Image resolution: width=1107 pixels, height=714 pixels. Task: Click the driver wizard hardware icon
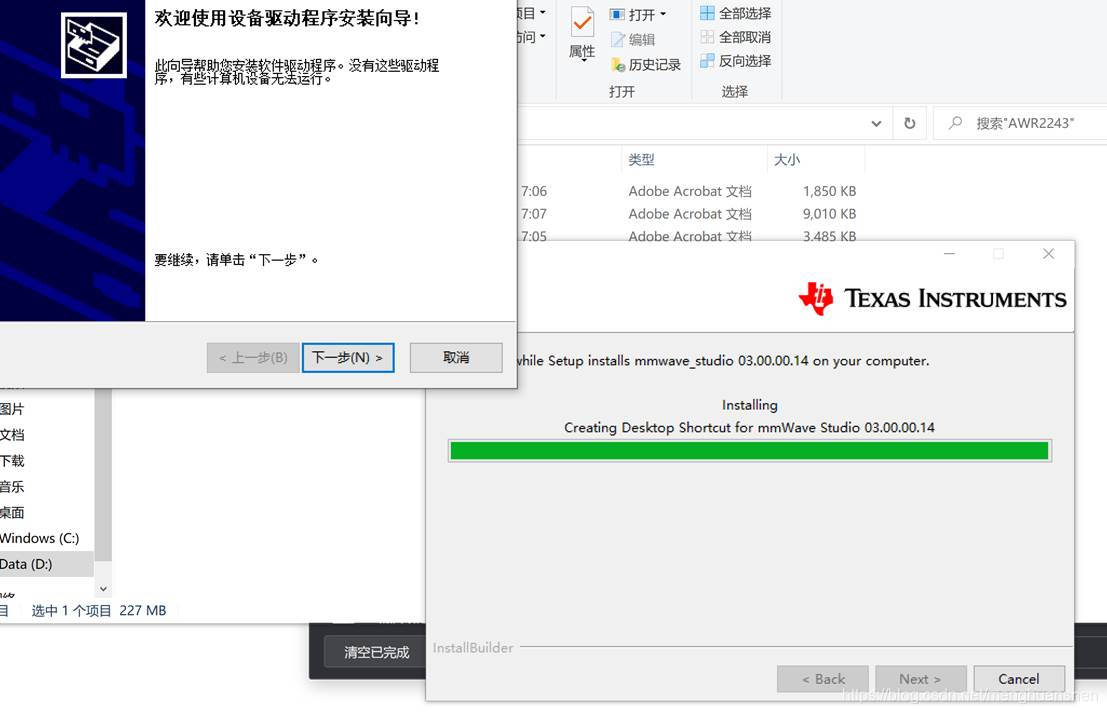pos(94,45)
